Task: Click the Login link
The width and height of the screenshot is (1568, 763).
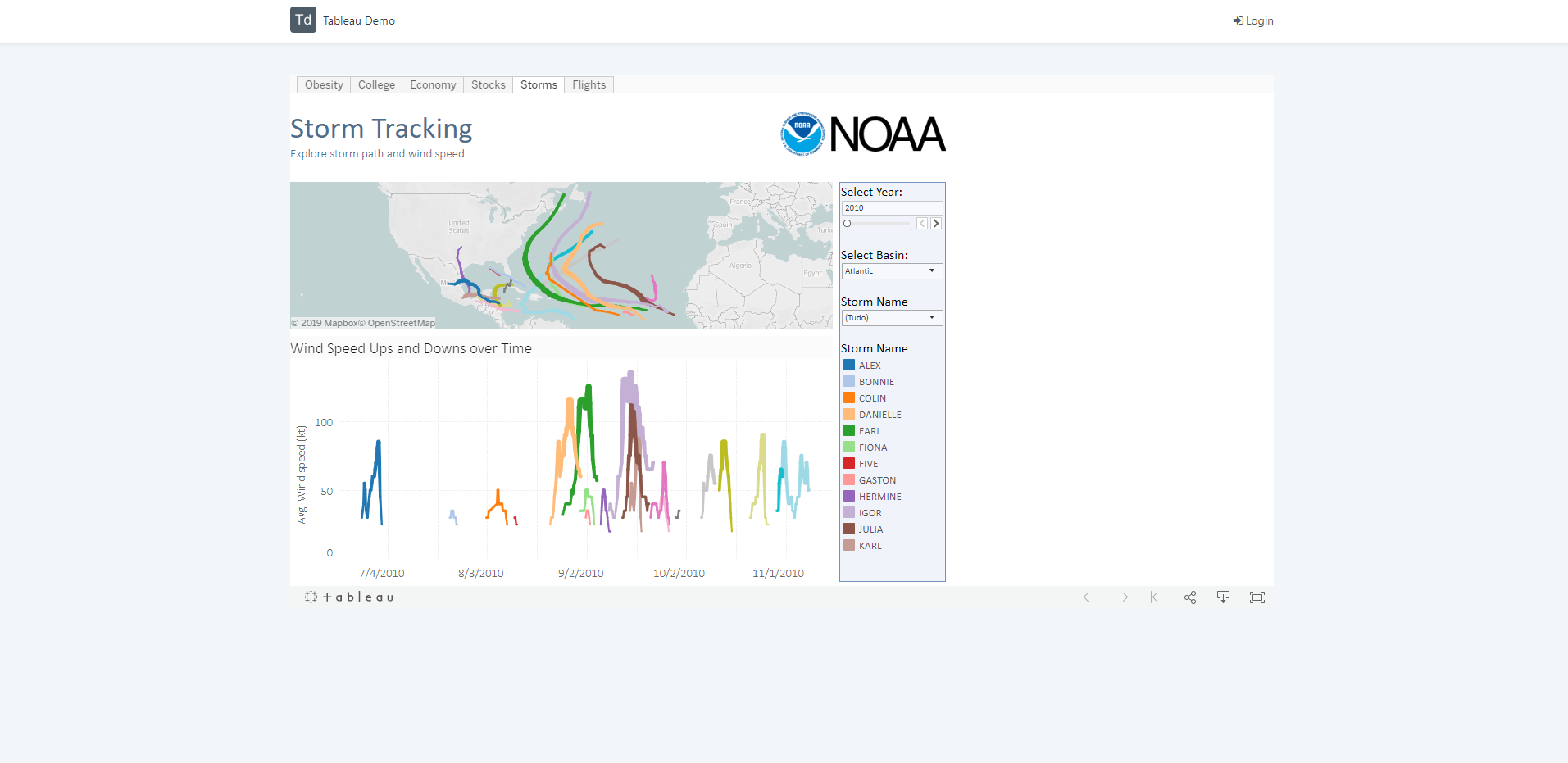Action: click(x=1253, y=20)
